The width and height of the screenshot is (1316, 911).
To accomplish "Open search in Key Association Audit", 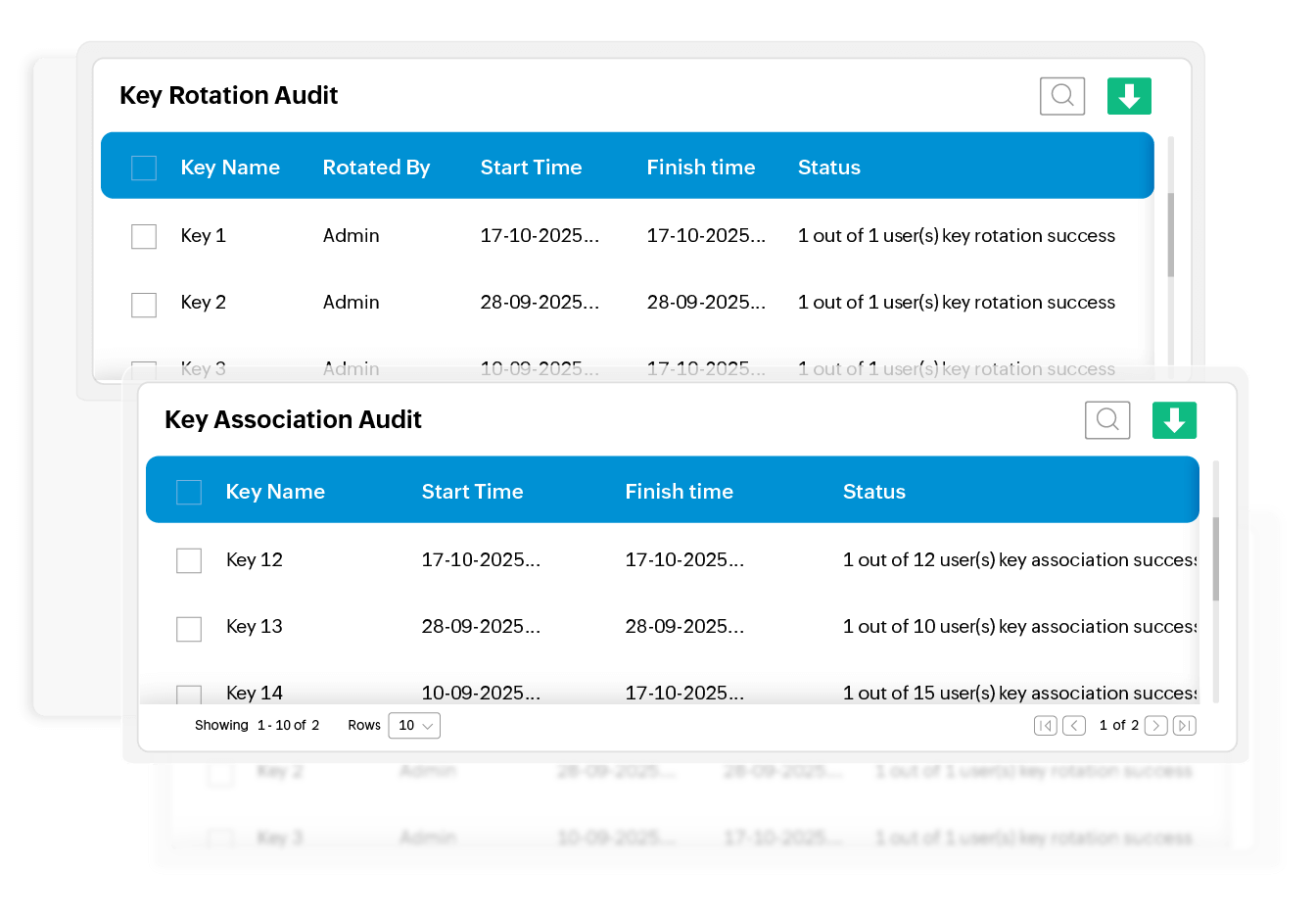I will pos(1107,420).
